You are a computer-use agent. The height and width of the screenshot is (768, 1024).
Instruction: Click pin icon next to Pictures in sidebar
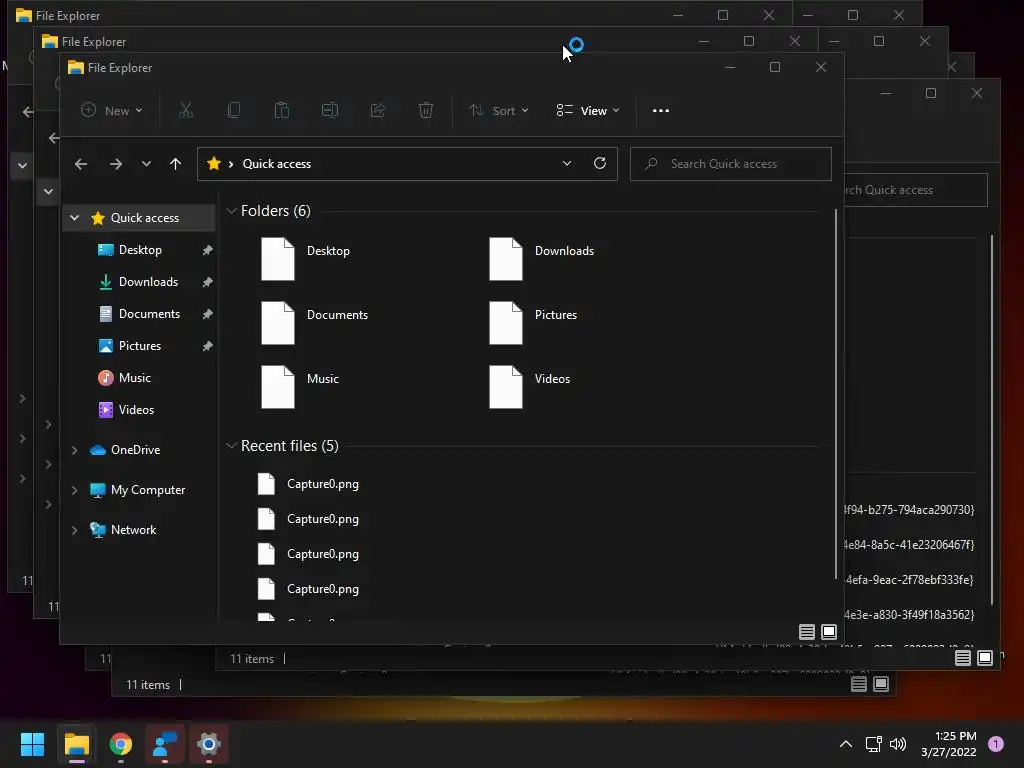tap(207, 346)
